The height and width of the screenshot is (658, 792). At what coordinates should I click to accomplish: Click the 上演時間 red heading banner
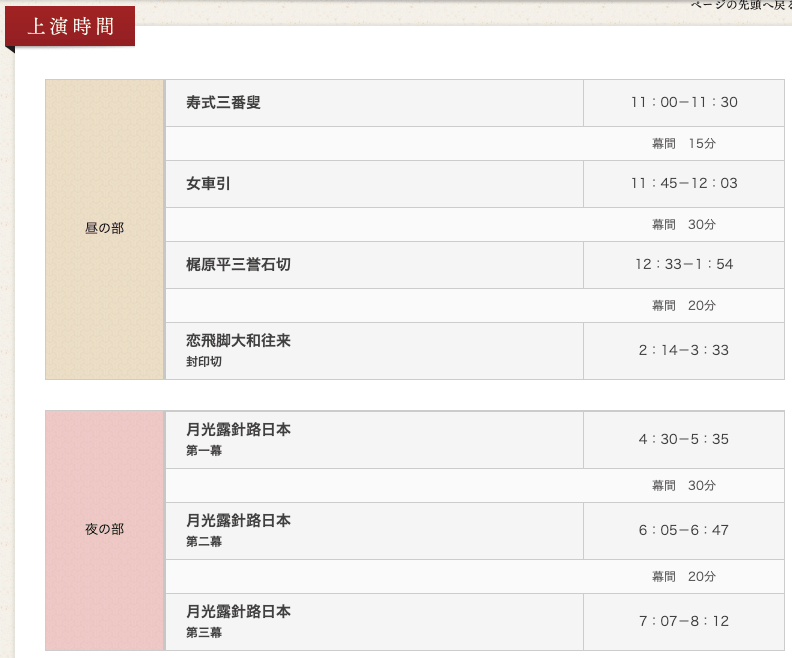click(x=70, y=27)
